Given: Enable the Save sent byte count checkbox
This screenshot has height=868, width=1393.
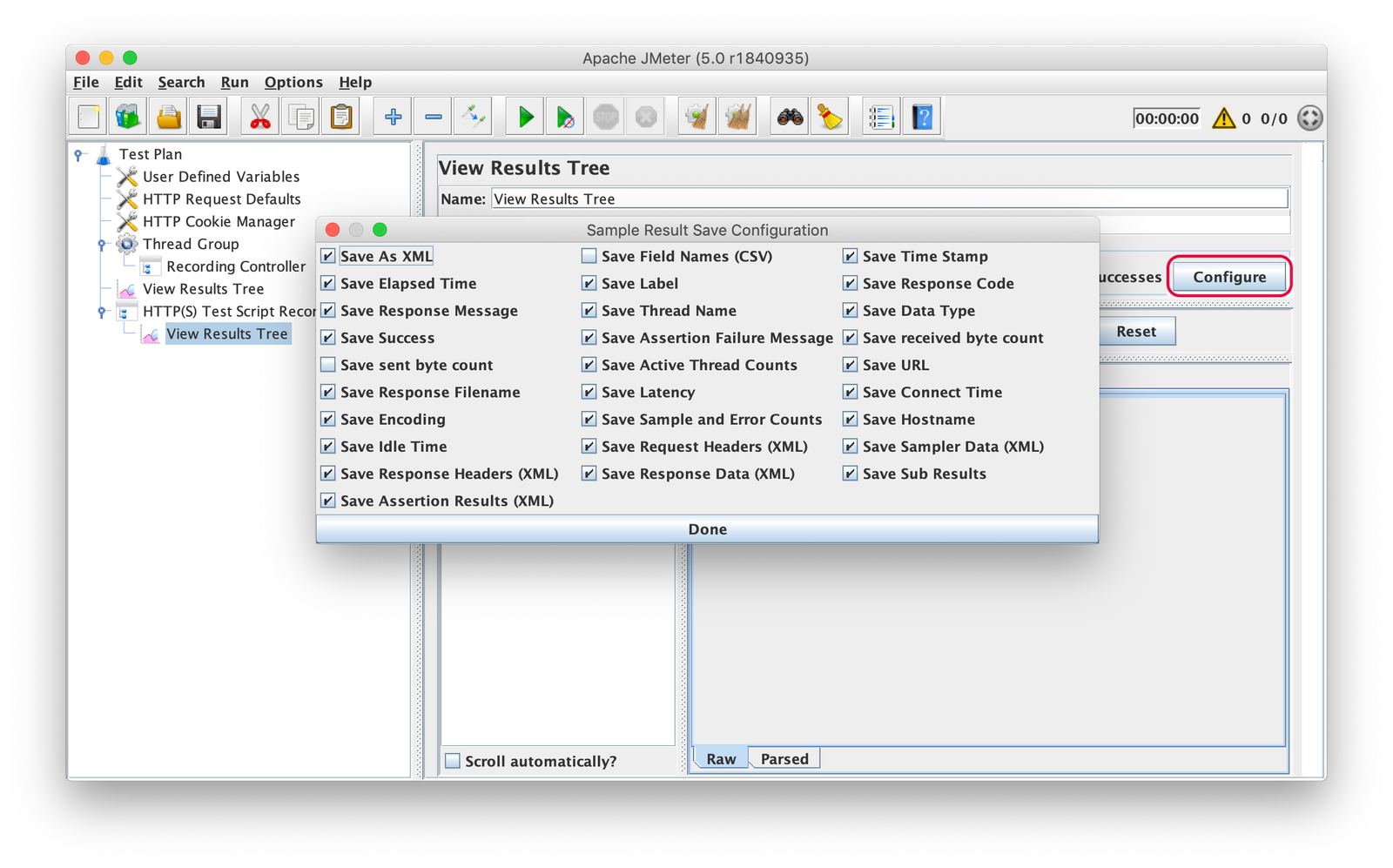Looking at the screenshot, I should [328, 365].
